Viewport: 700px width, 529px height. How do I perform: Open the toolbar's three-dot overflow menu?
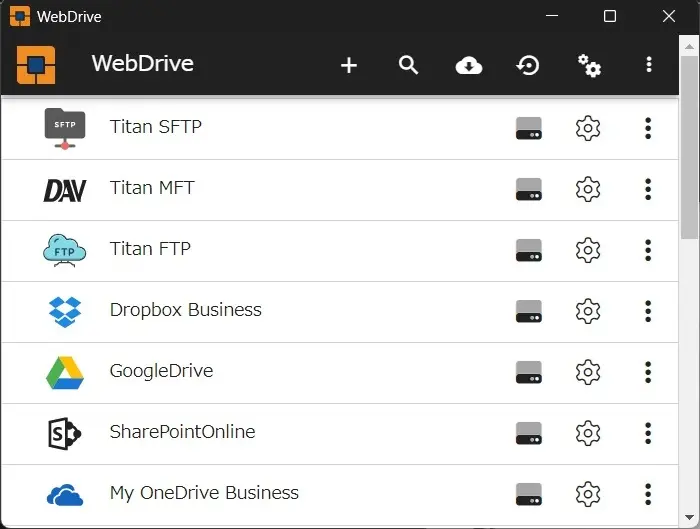649,65
